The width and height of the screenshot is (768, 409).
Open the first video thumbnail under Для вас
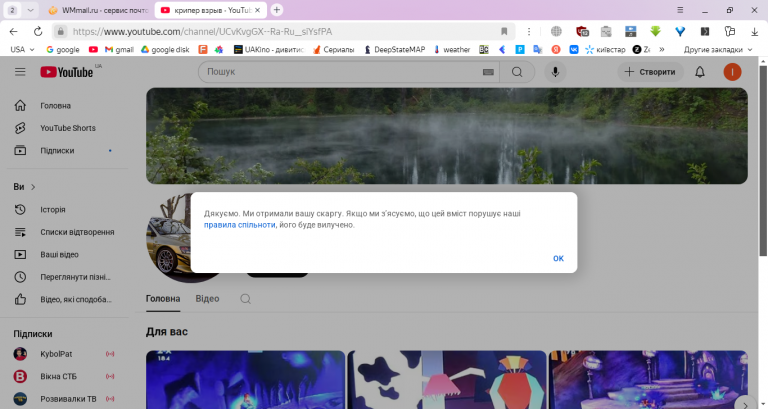245,380
